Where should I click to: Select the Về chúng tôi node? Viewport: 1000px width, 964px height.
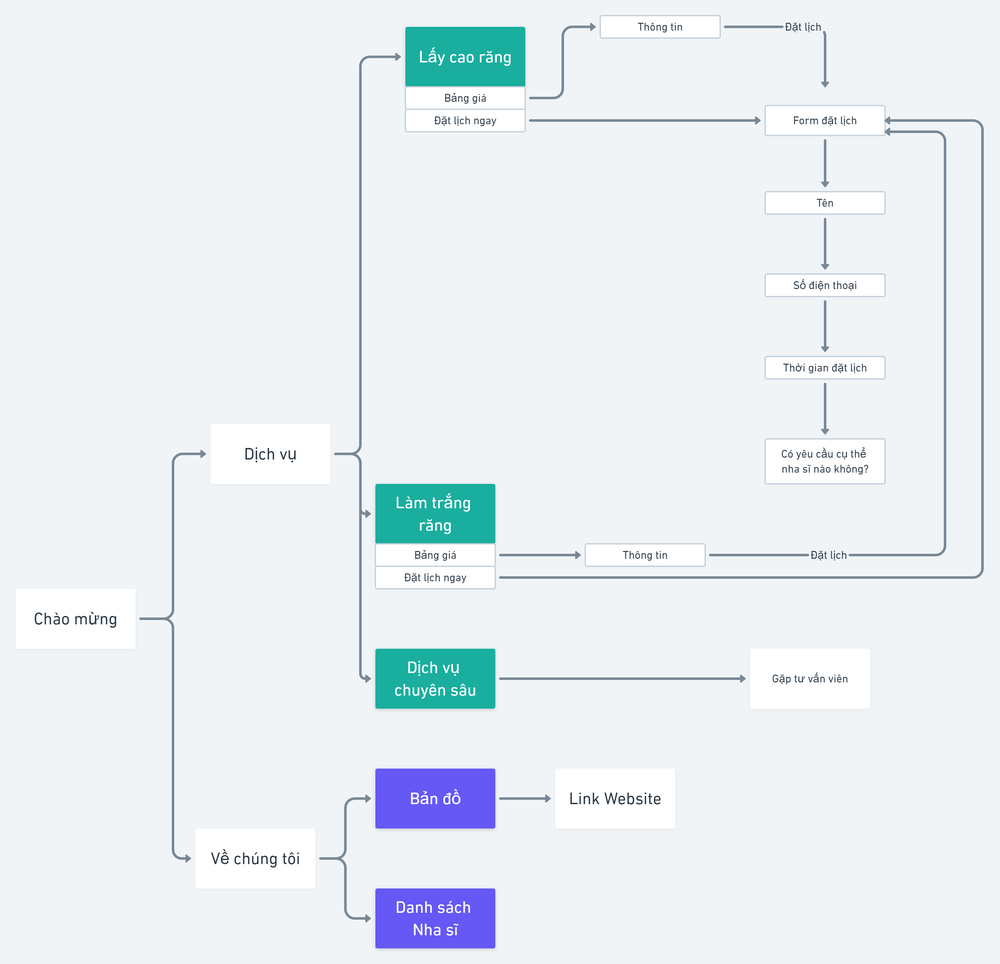[255, 858]
